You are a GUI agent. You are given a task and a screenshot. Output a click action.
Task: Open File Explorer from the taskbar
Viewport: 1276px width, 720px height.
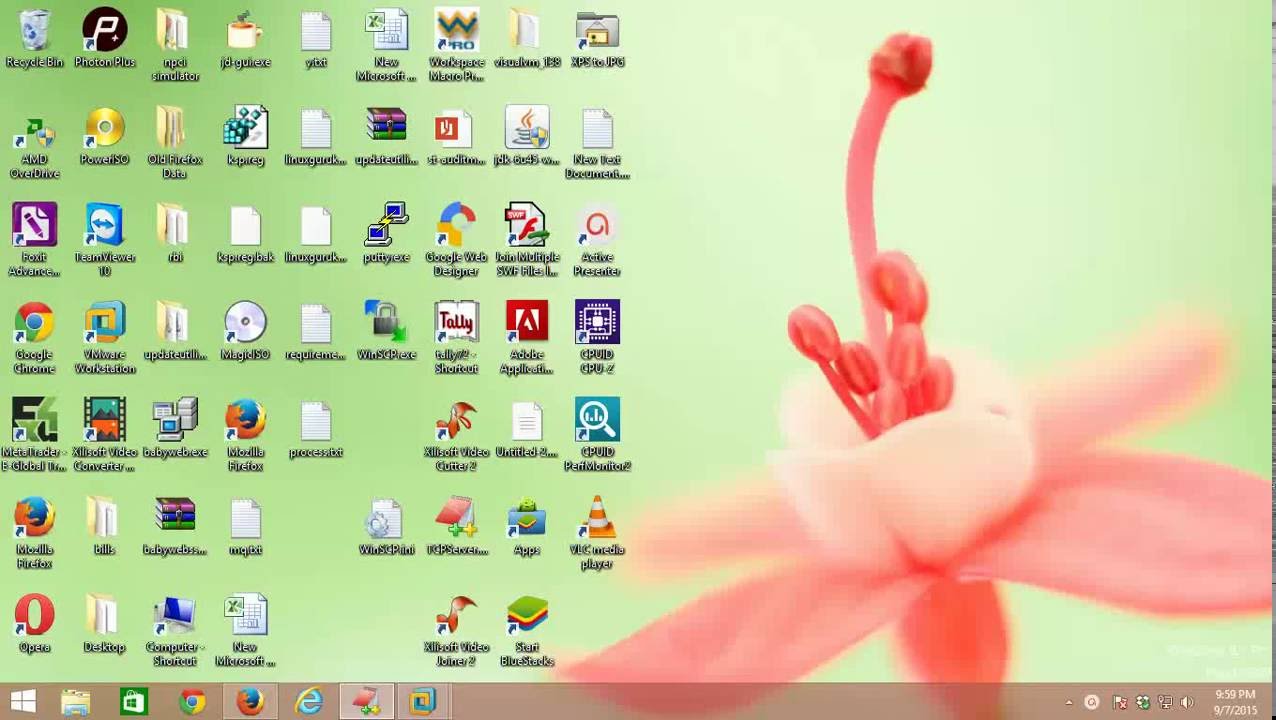tap(76, 702)
